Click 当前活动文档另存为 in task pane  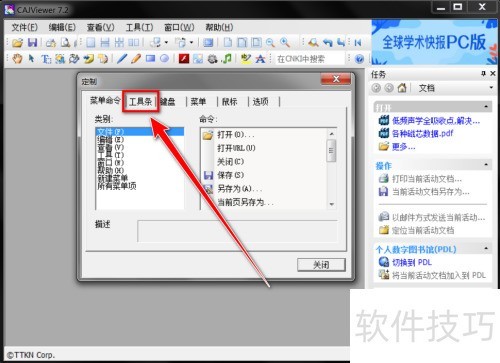431,192
